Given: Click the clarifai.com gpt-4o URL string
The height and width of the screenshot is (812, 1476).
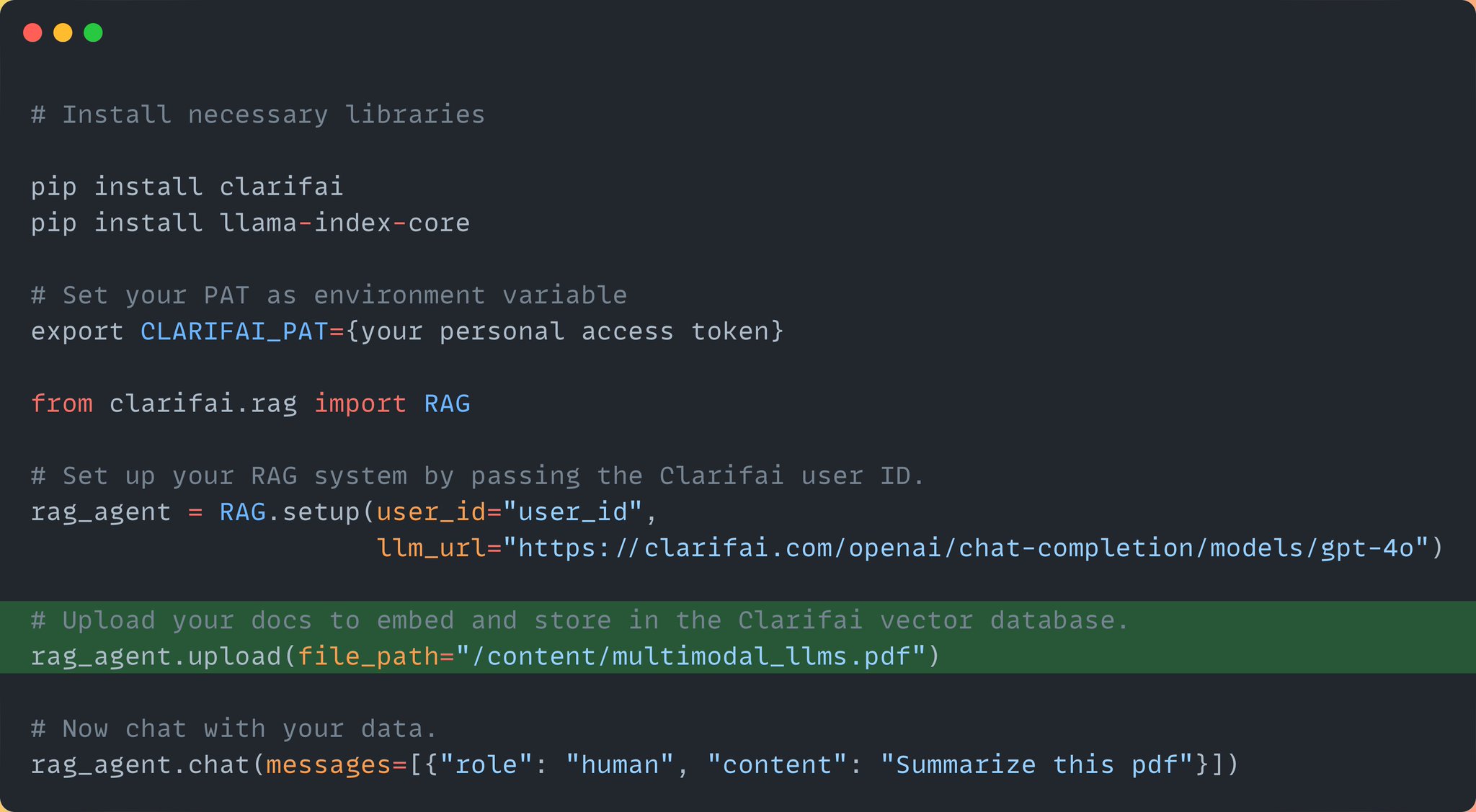Looking at the screenshot, I should (966, 548).
